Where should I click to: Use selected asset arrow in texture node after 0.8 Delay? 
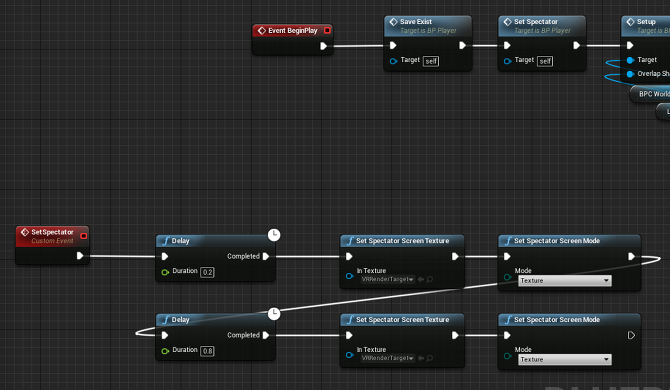421,358
